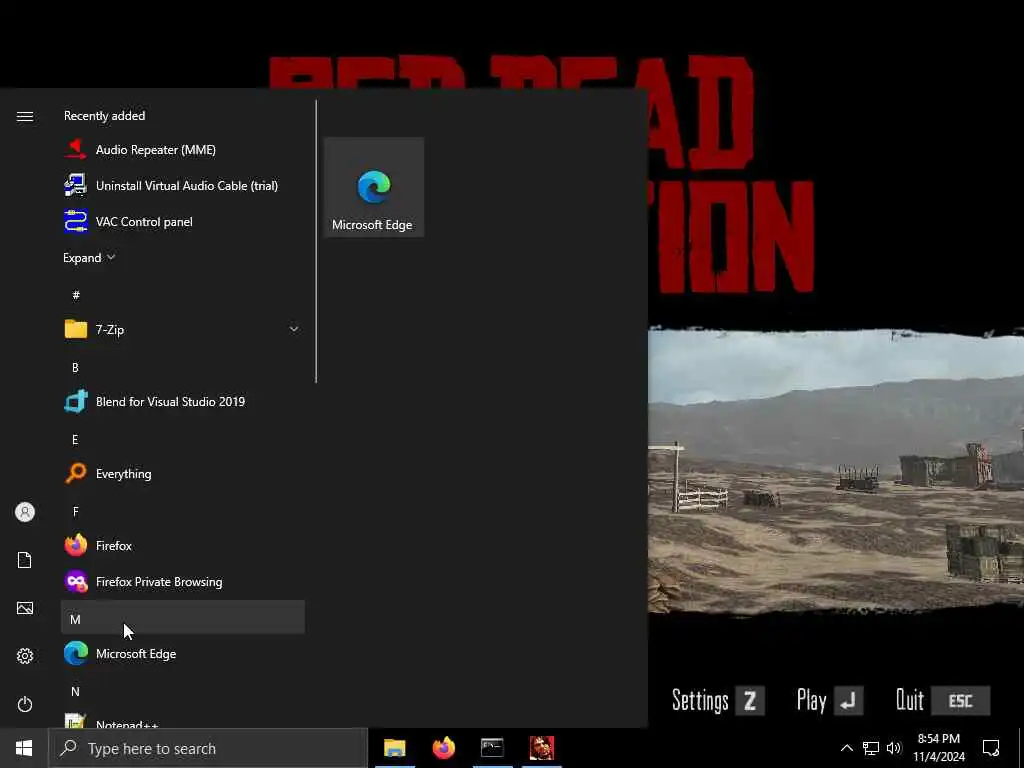Viewport: 1024px width, 768px height.
Task: Launch Blend for Visual Studio 2019
Action: coord(183,401)
